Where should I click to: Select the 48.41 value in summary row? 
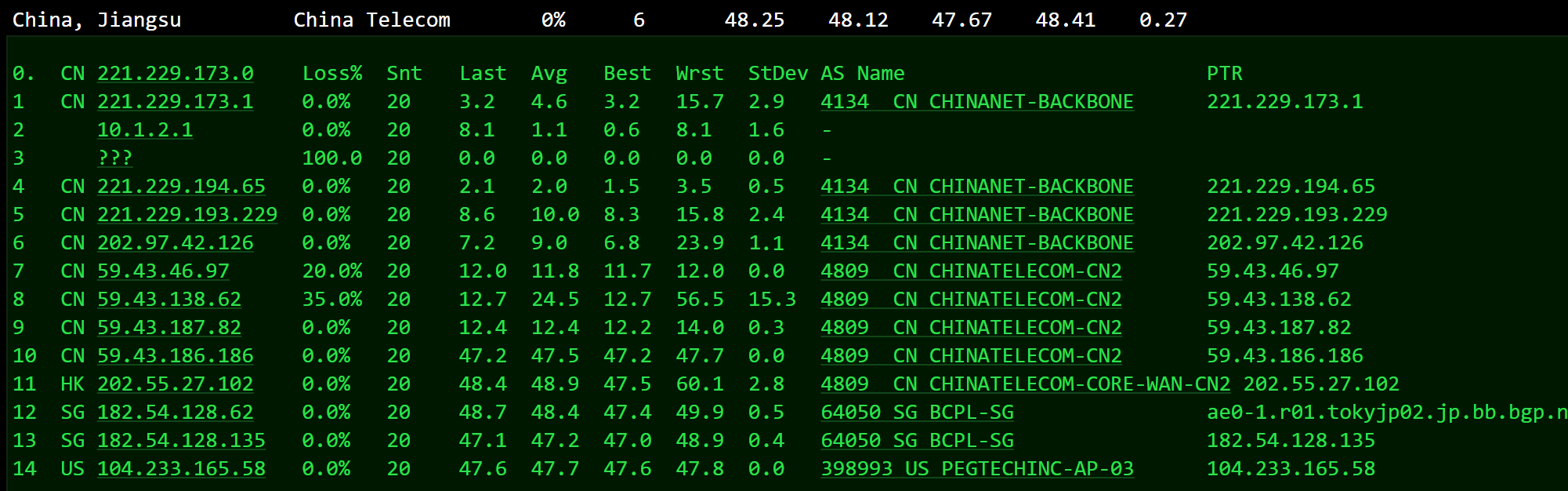[x=1066, y=20]
